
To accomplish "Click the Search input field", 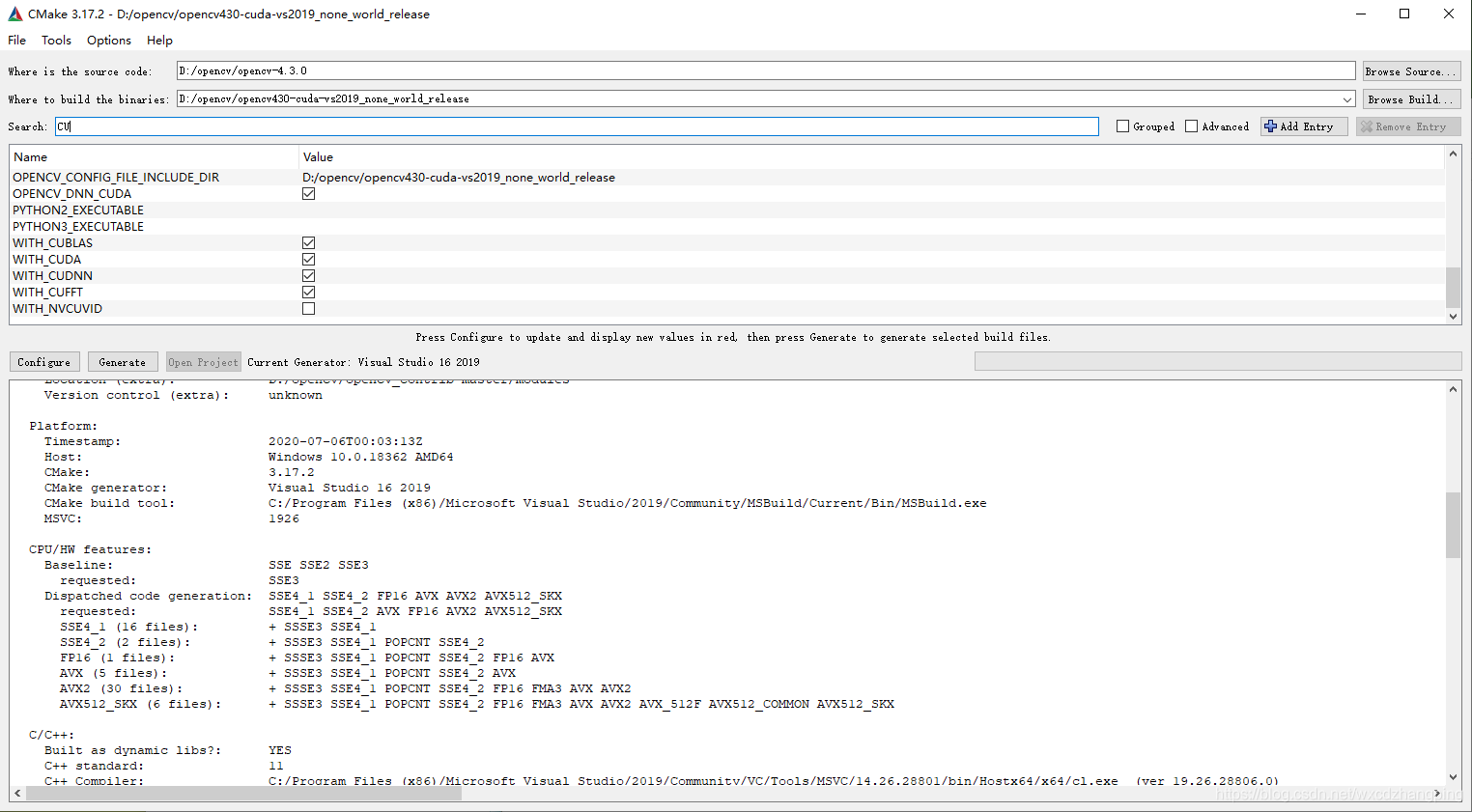I will click(x=577, y=126).
